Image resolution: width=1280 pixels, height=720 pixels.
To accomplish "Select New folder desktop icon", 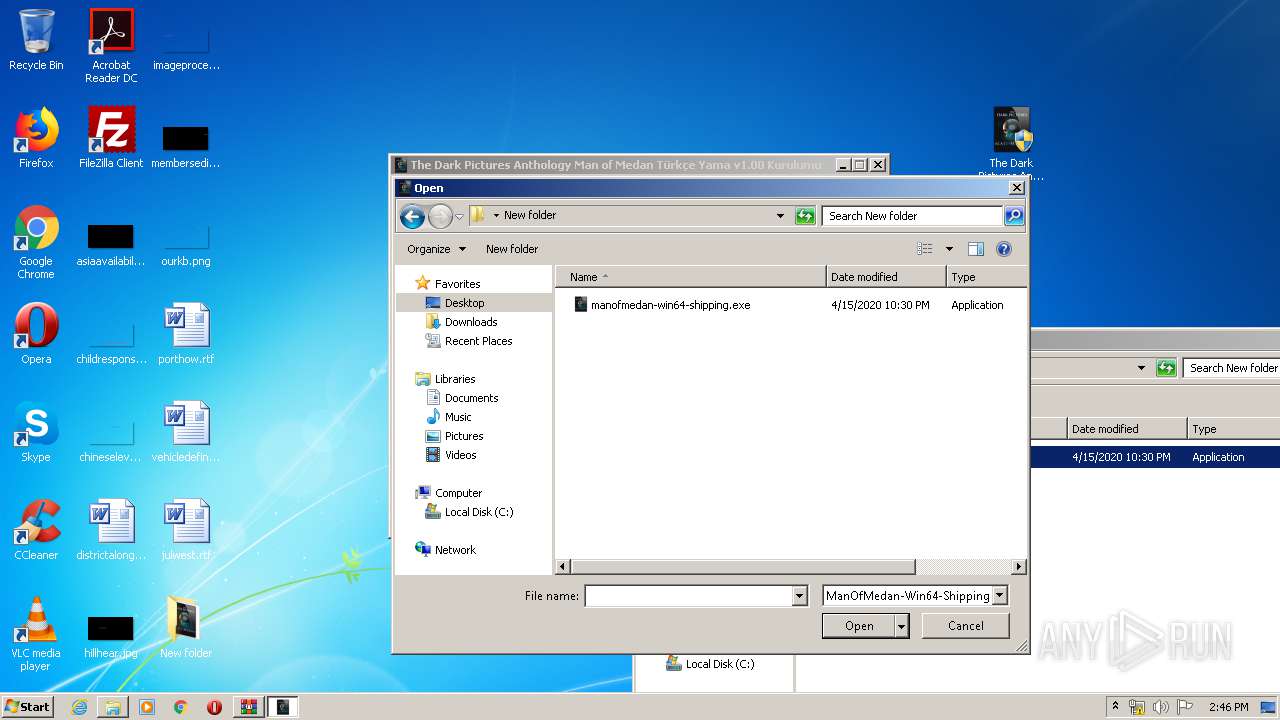I will tap(186, 628).
